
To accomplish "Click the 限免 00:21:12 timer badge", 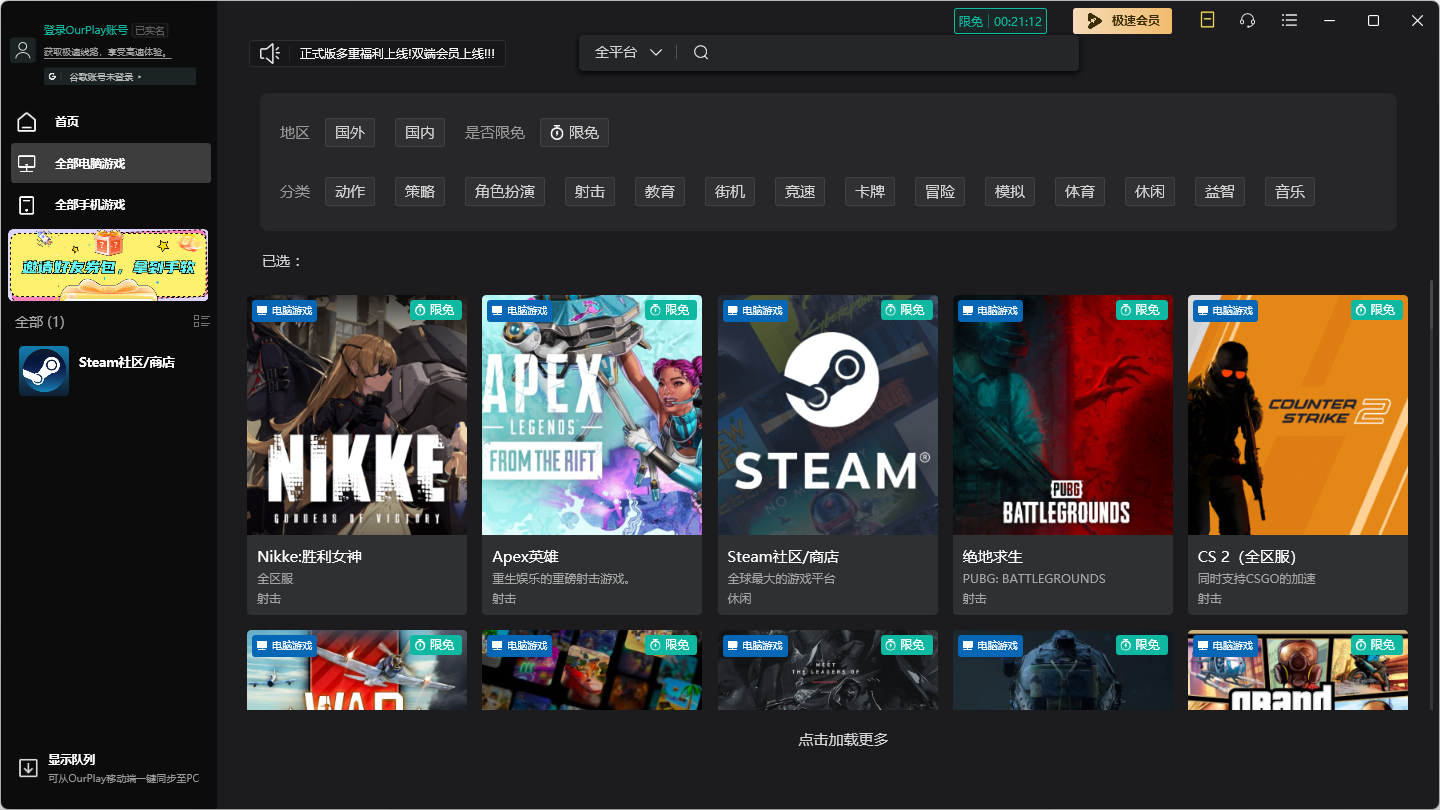I will [x=1000, y=21].
